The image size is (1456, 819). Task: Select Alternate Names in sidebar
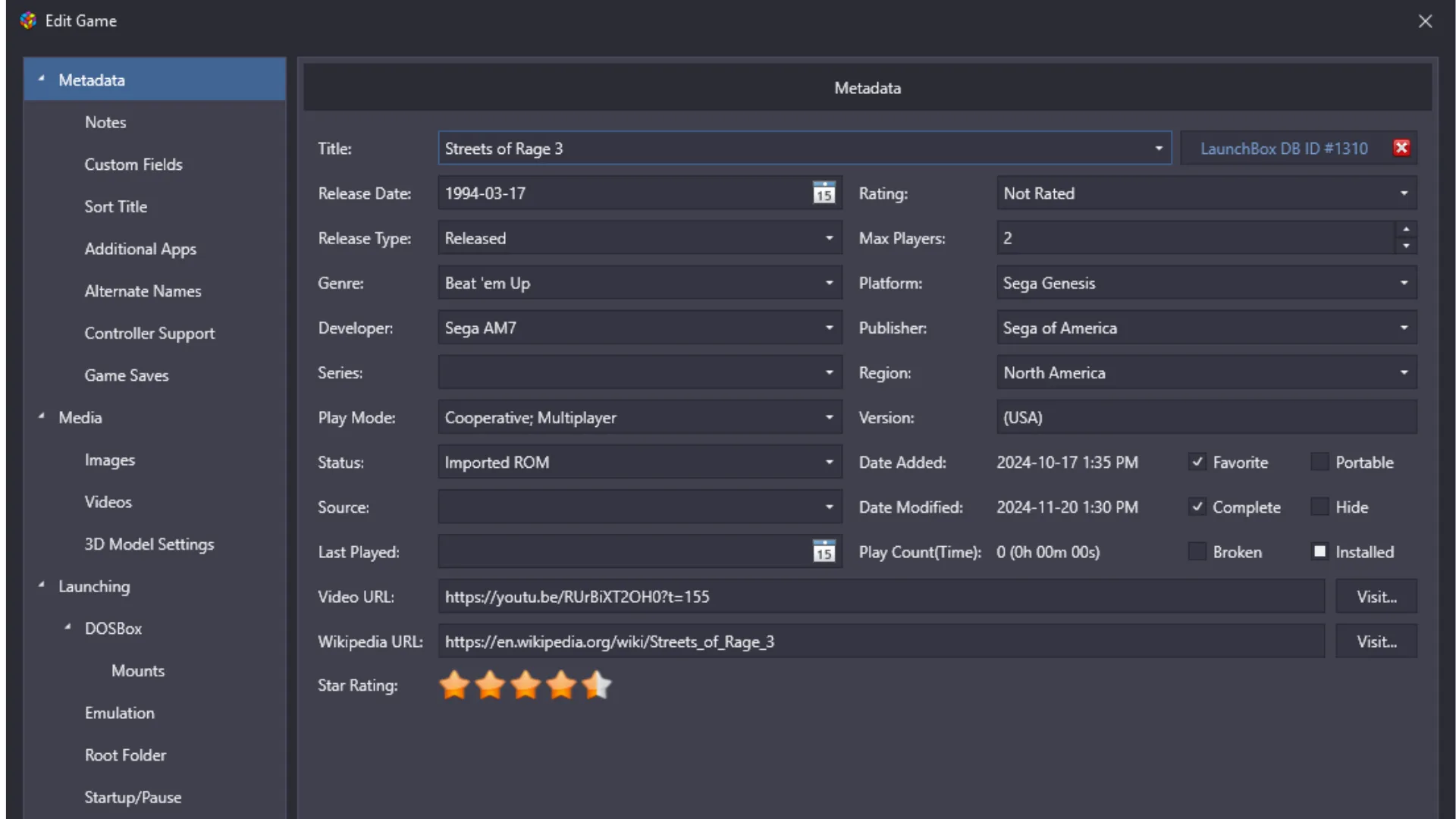click(143, 290)
